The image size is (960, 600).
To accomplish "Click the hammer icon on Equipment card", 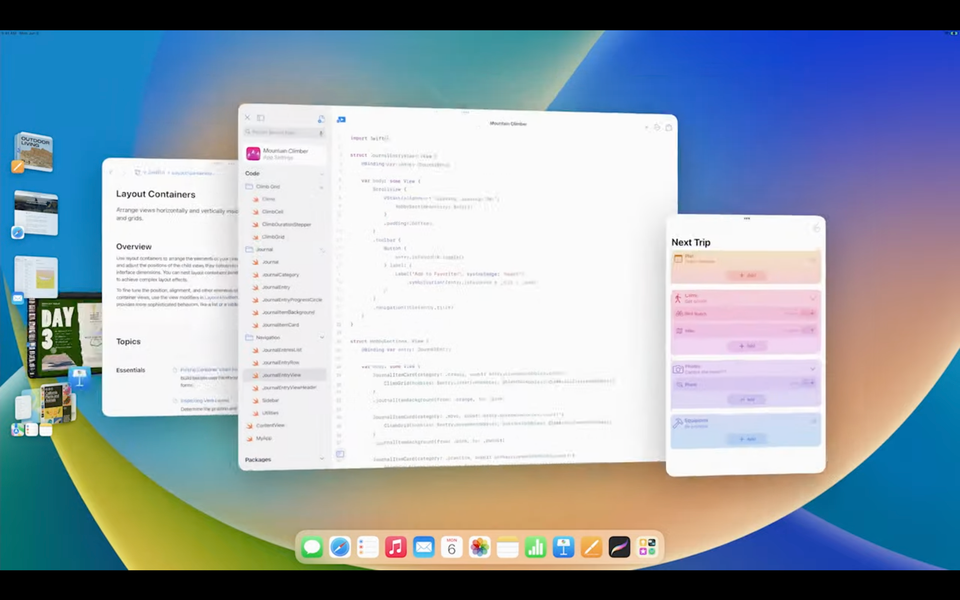I will coord(678,422).
